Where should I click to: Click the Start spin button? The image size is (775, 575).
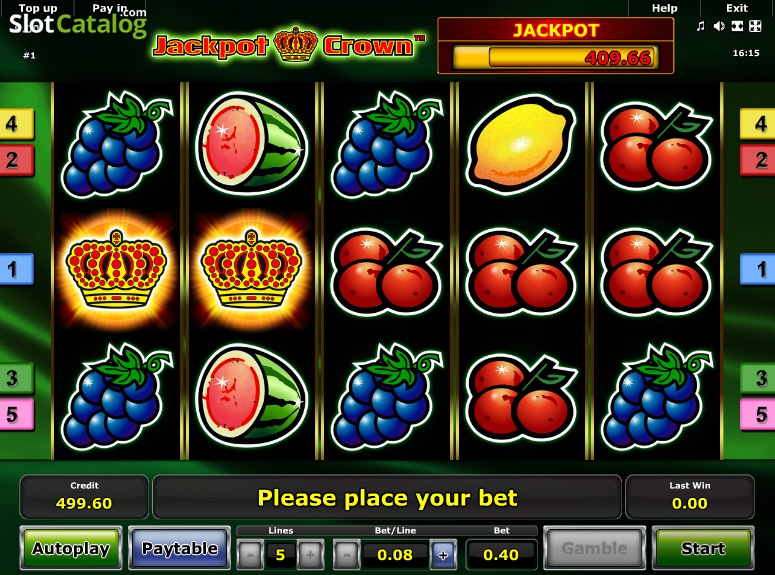703,548
